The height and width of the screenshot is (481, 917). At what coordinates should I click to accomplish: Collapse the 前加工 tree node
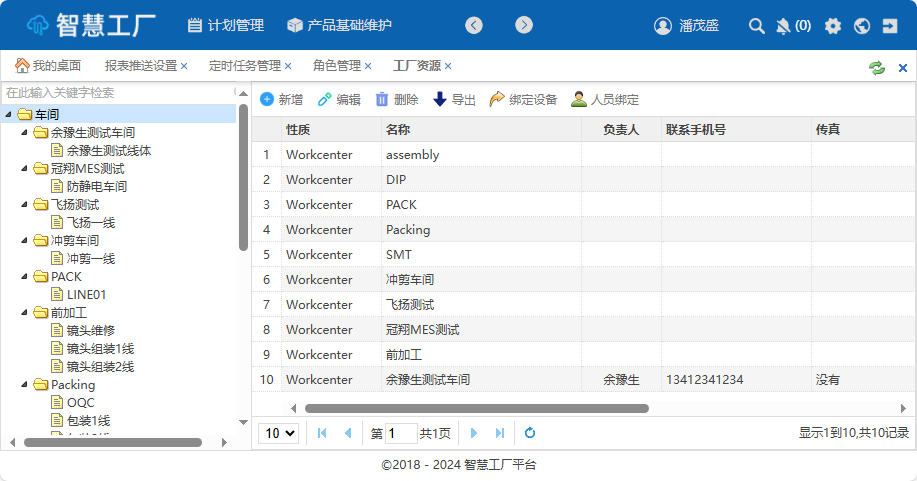point(25,312)
